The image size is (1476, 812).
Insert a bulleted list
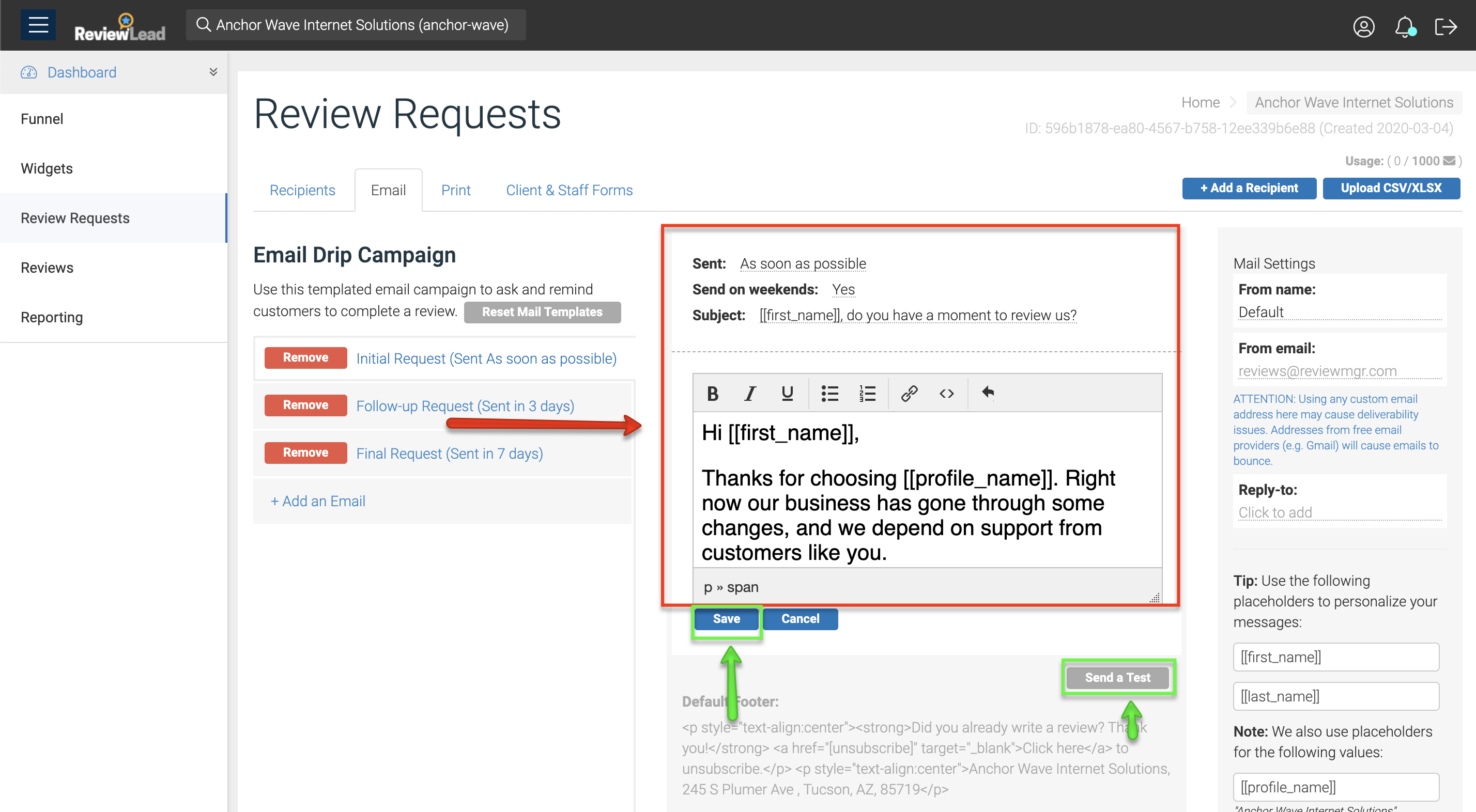click(x=829, y=394)
